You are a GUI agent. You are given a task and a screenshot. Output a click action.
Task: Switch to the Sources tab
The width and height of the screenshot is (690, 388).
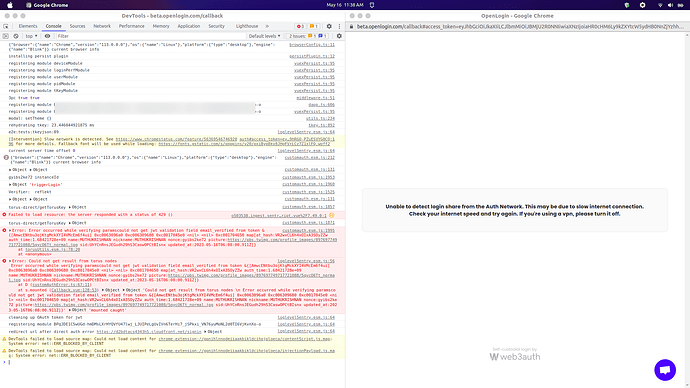[77, 26]
